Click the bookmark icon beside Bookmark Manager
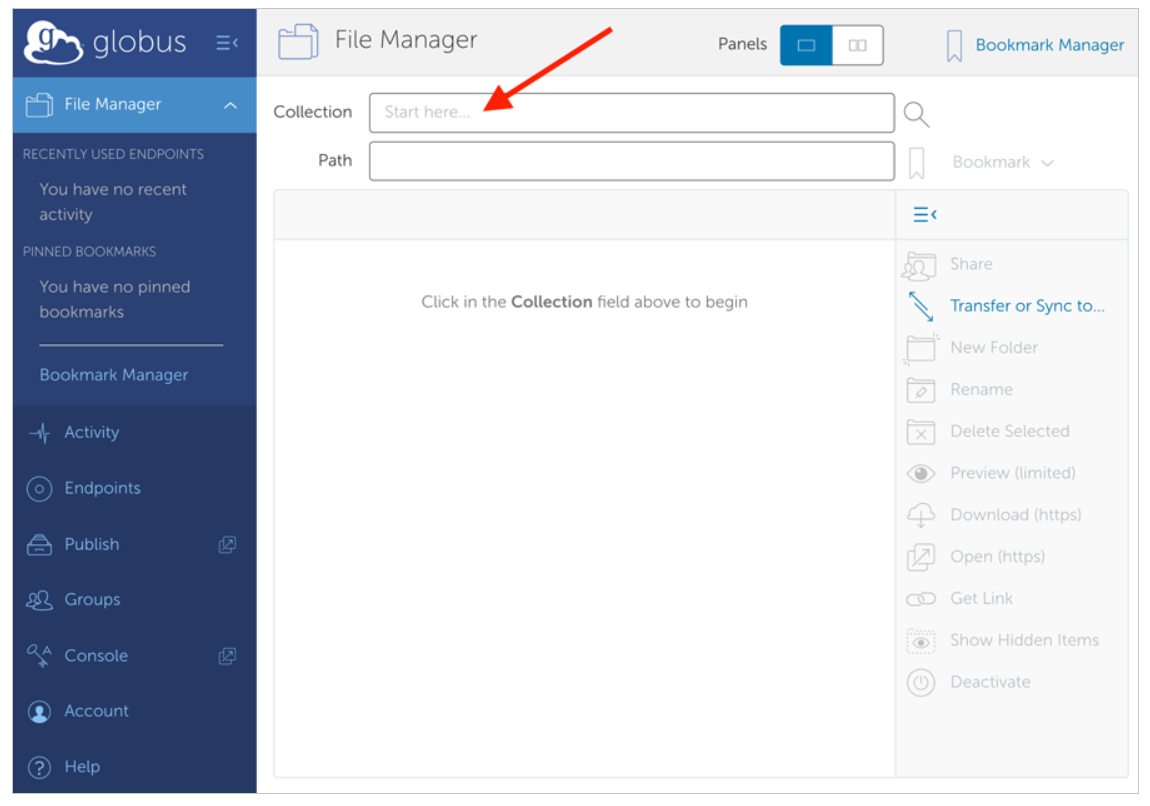1150x806 pixels. [x=954, y=45]
